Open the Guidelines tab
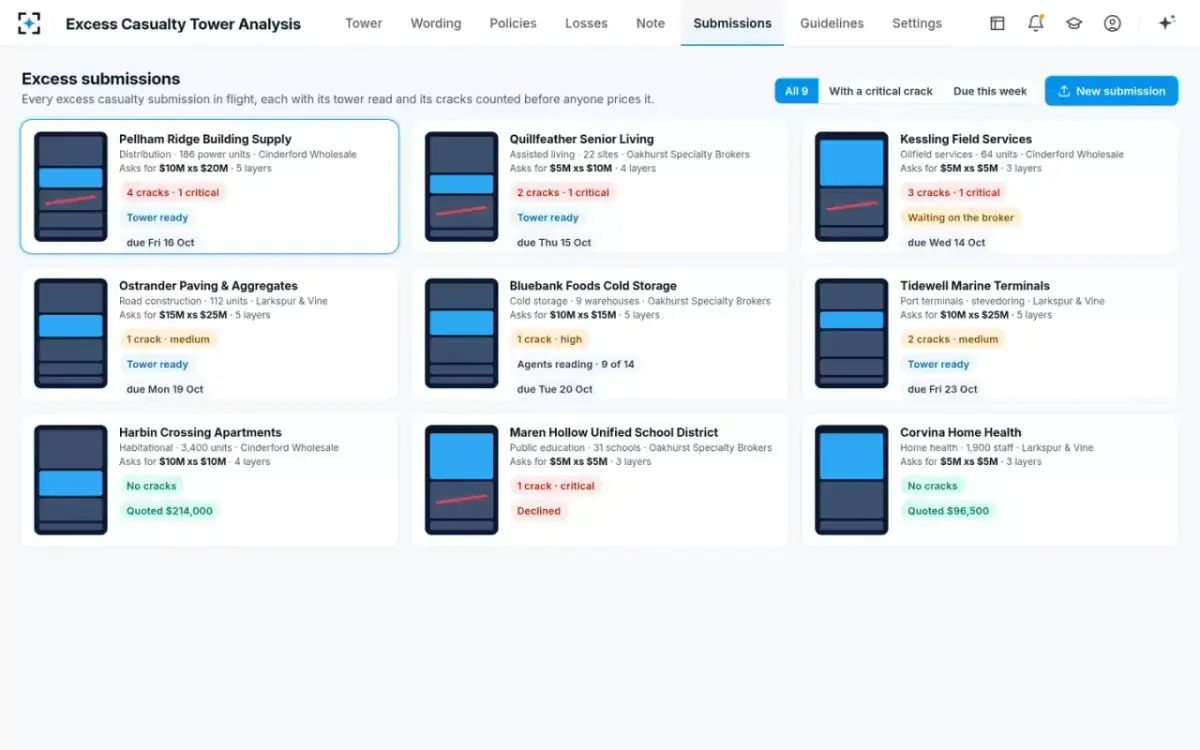Screen dimensions: 1200x750 point(832,23)
